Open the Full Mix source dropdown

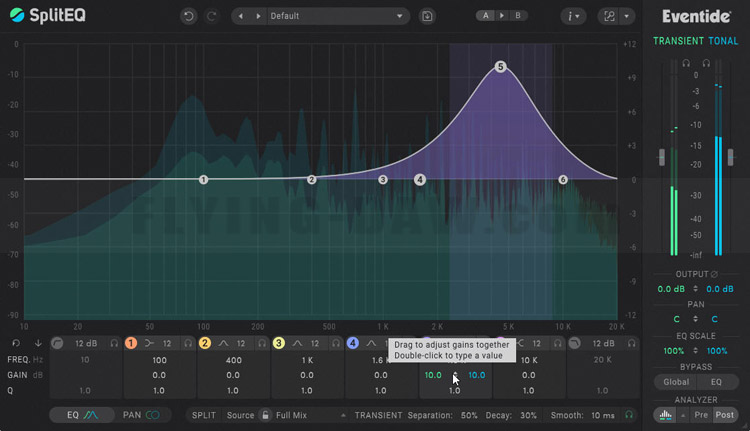311,415
